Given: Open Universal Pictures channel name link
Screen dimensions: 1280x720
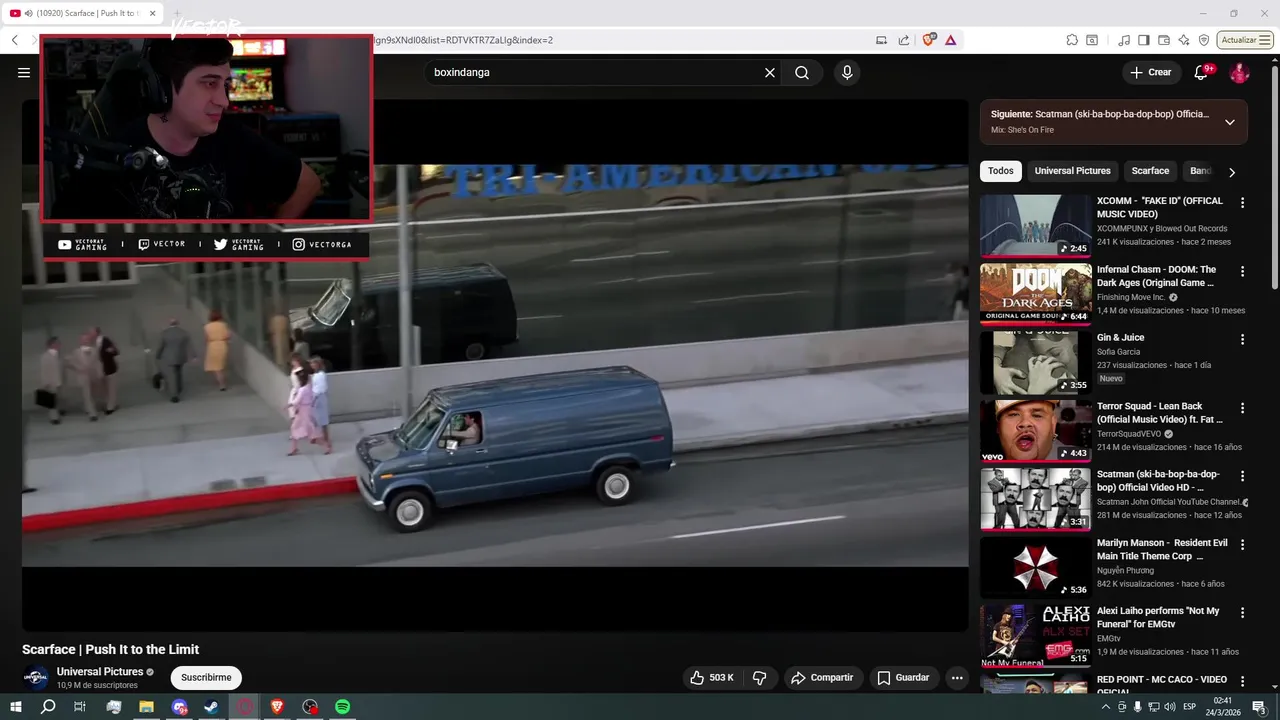Looking at the screenshot, I should point(100,672).
